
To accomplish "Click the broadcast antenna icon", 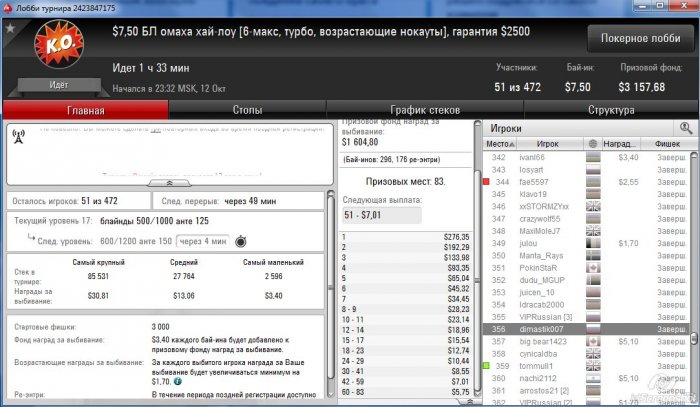I will [18, 137].
